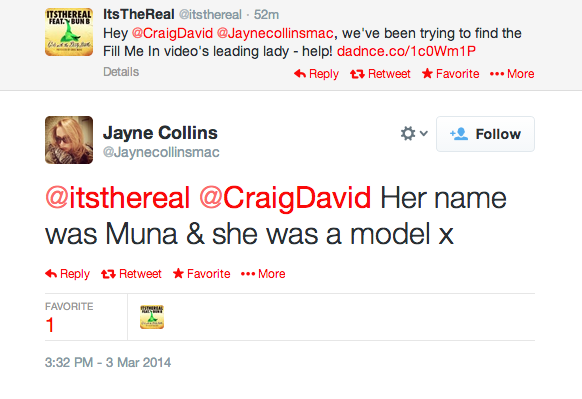Click @CraigDavid mention in the top tweet
Screen dimensions: 582x399
pyautogui.click(x=172, y=33)
